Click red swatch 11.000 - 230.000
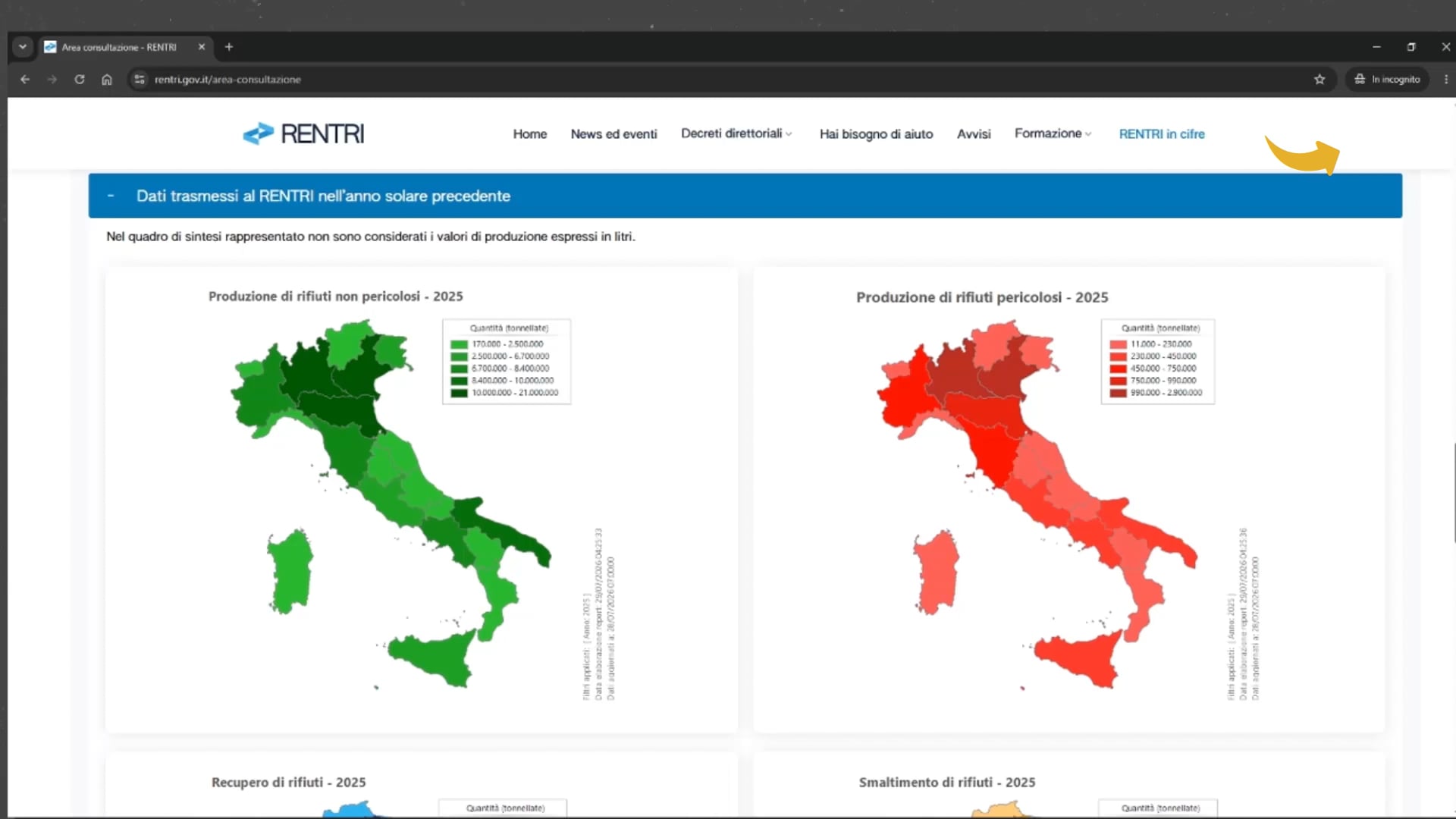The image size is (1456, 819). [1118, 344]
